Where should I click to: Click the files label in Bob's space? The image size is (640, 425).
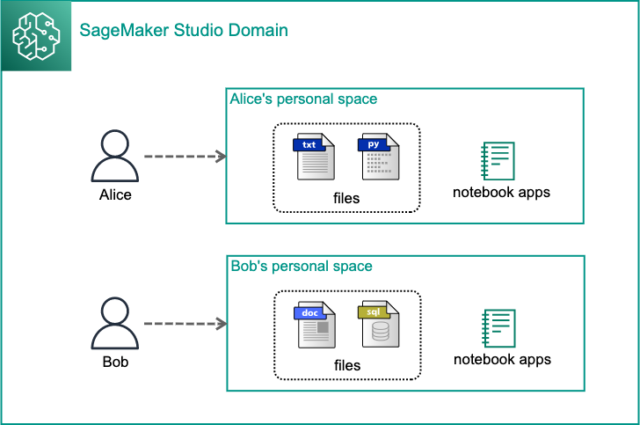coord(347,365)
